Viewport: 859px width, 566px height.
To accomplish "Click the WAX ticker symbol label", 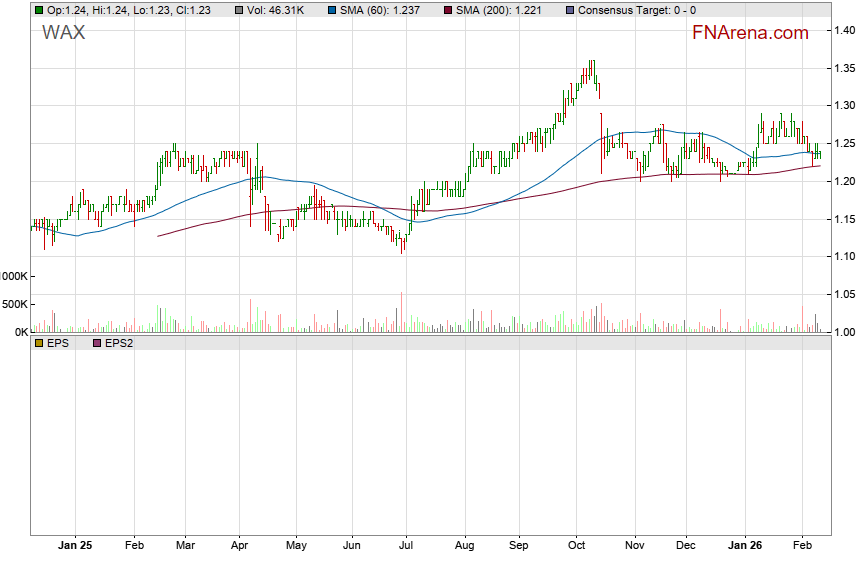I will [x=64, y=33].
